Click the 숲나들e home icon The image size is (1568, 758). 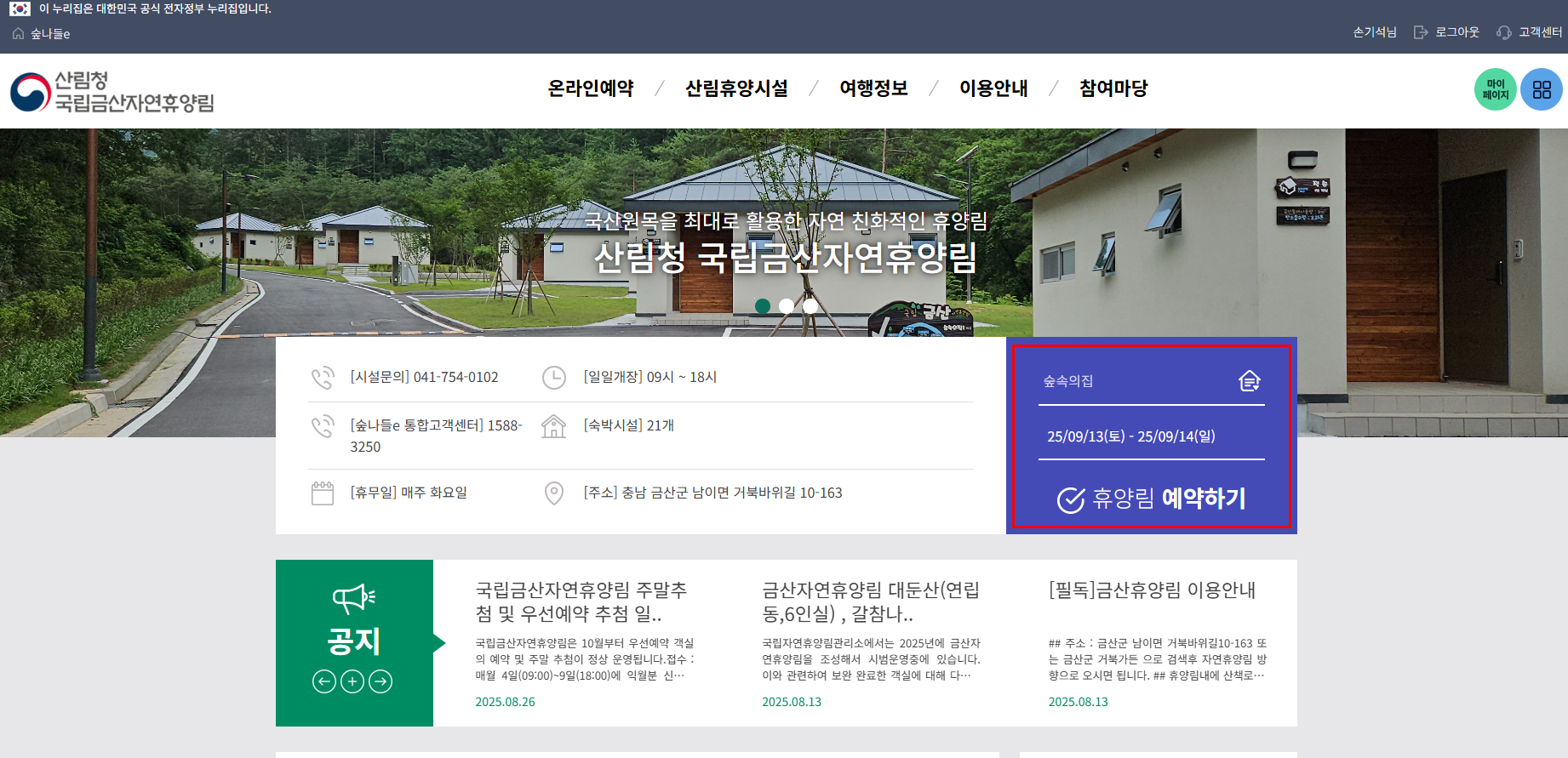tap(19, 34)
